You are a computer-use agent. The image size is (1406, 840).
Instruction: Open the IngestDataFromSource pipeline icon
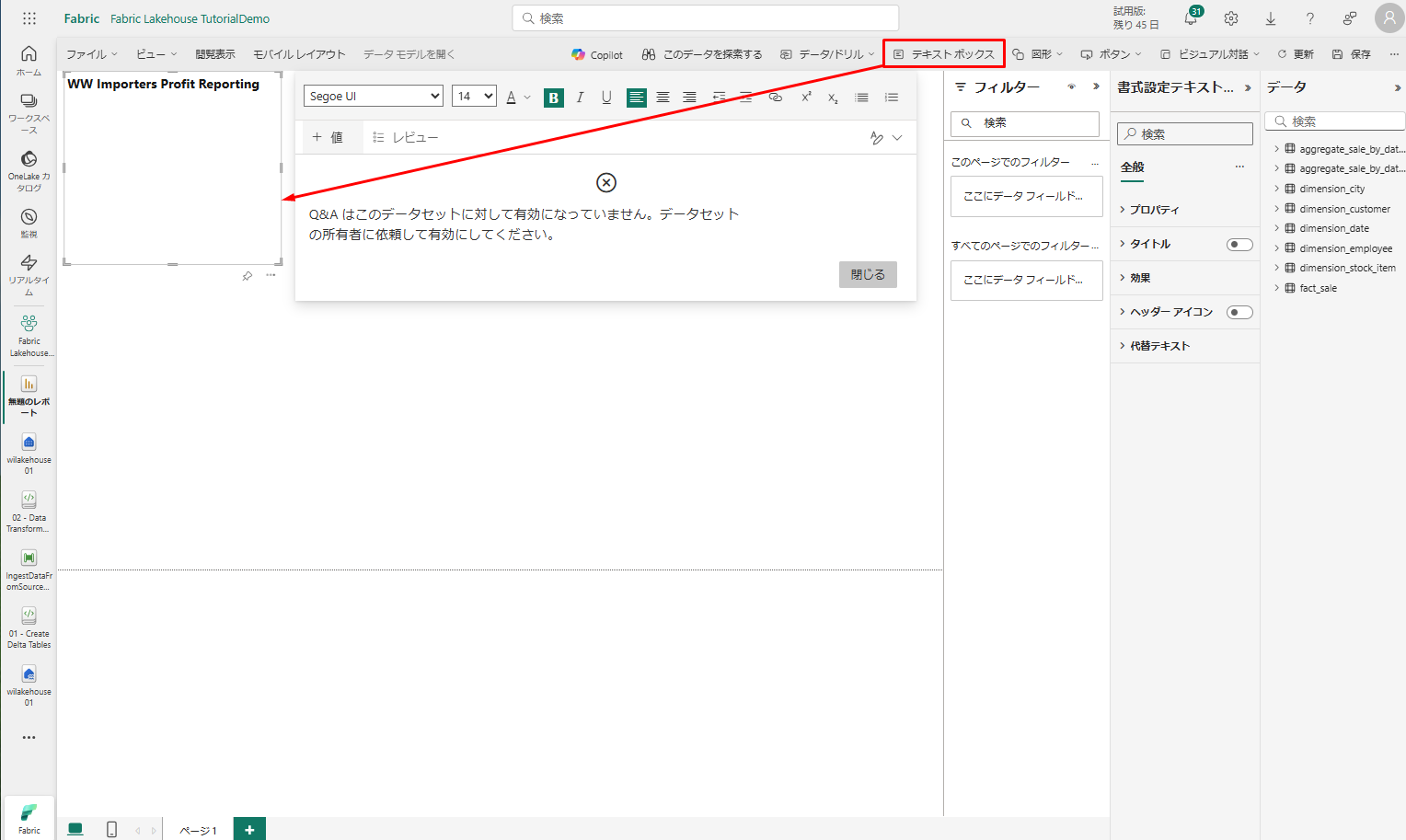click(x=29, y=570)
